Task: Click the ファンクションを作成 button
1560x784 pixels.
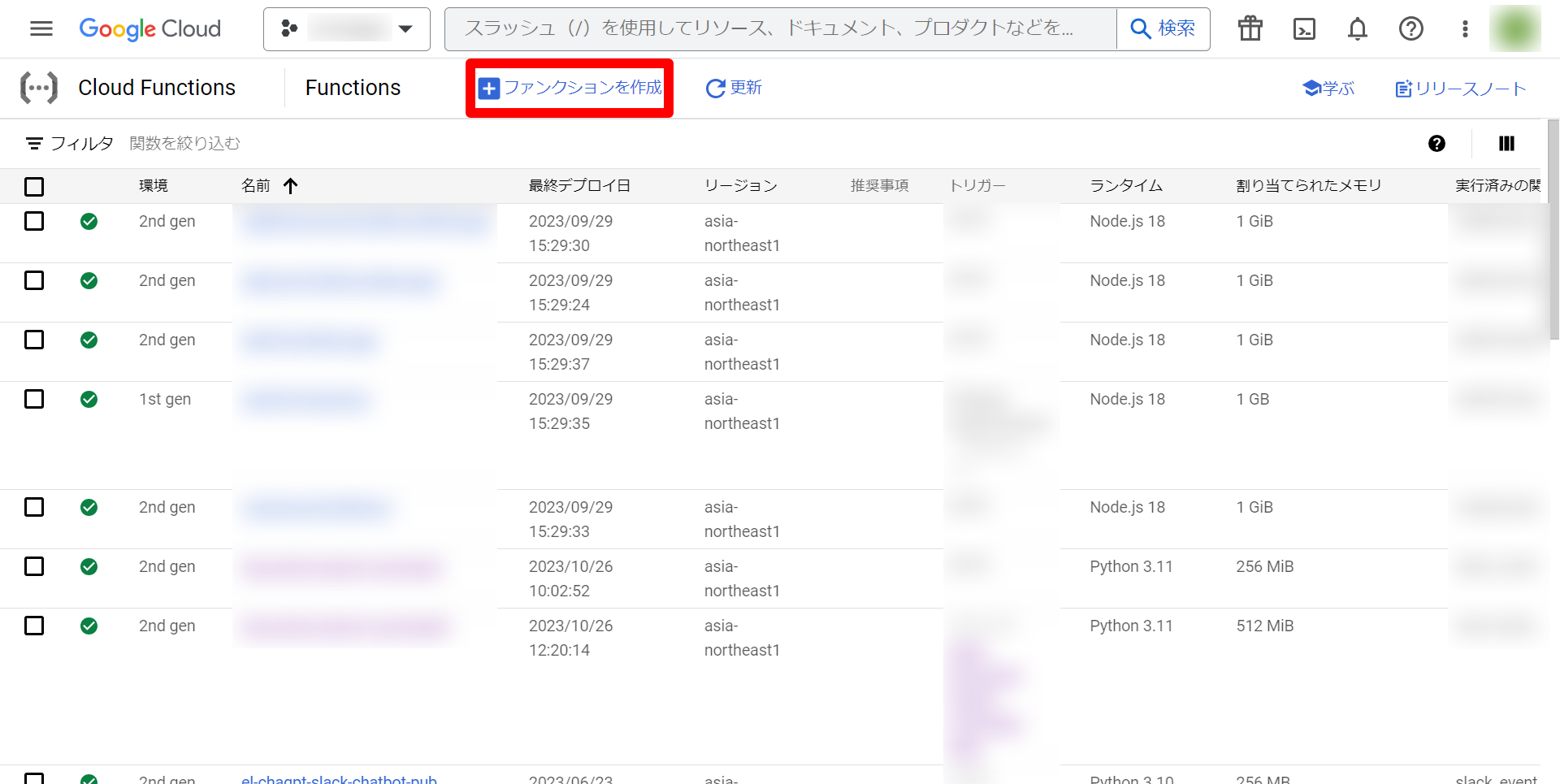Action: point(570,88)
